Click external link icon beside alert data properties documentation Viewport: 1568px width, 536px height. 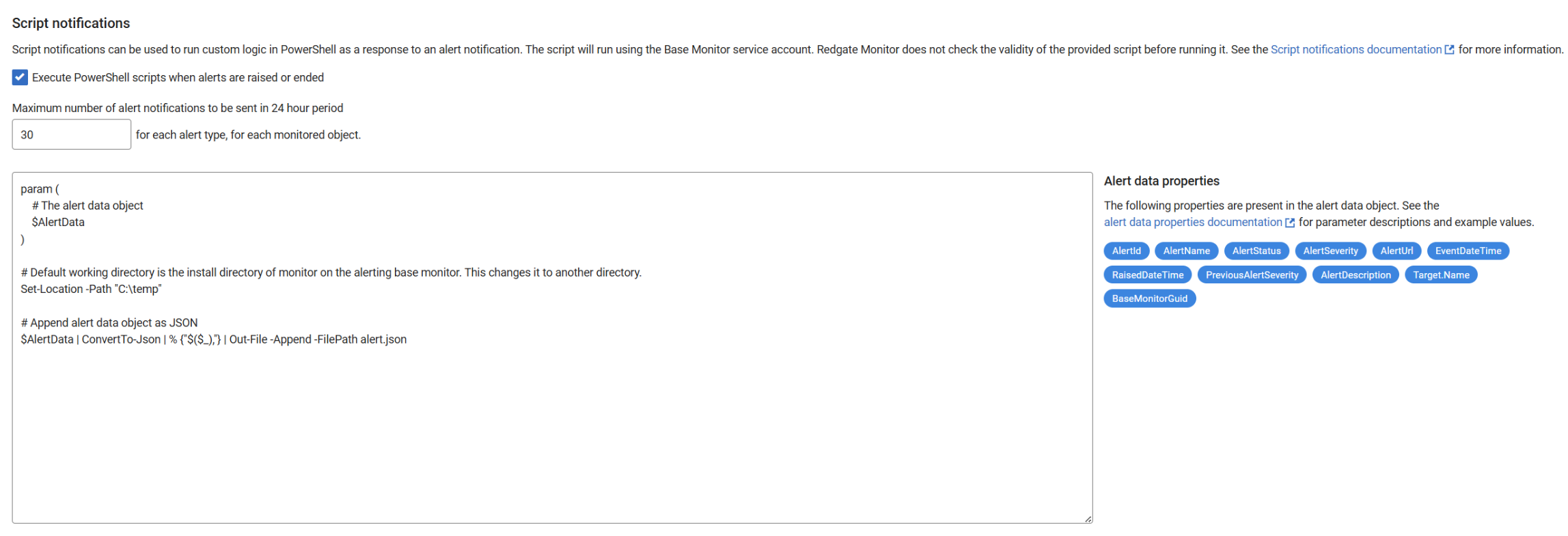[1290, 223]
